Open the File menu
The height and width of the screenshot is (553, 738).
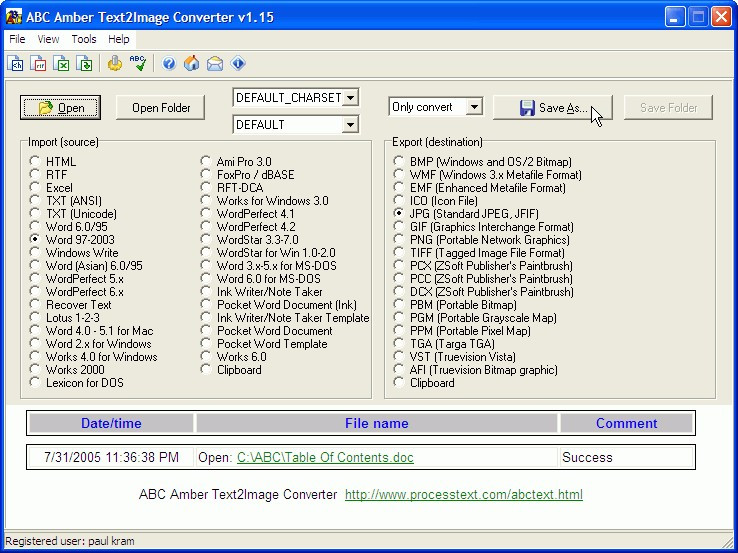[17, 39]
